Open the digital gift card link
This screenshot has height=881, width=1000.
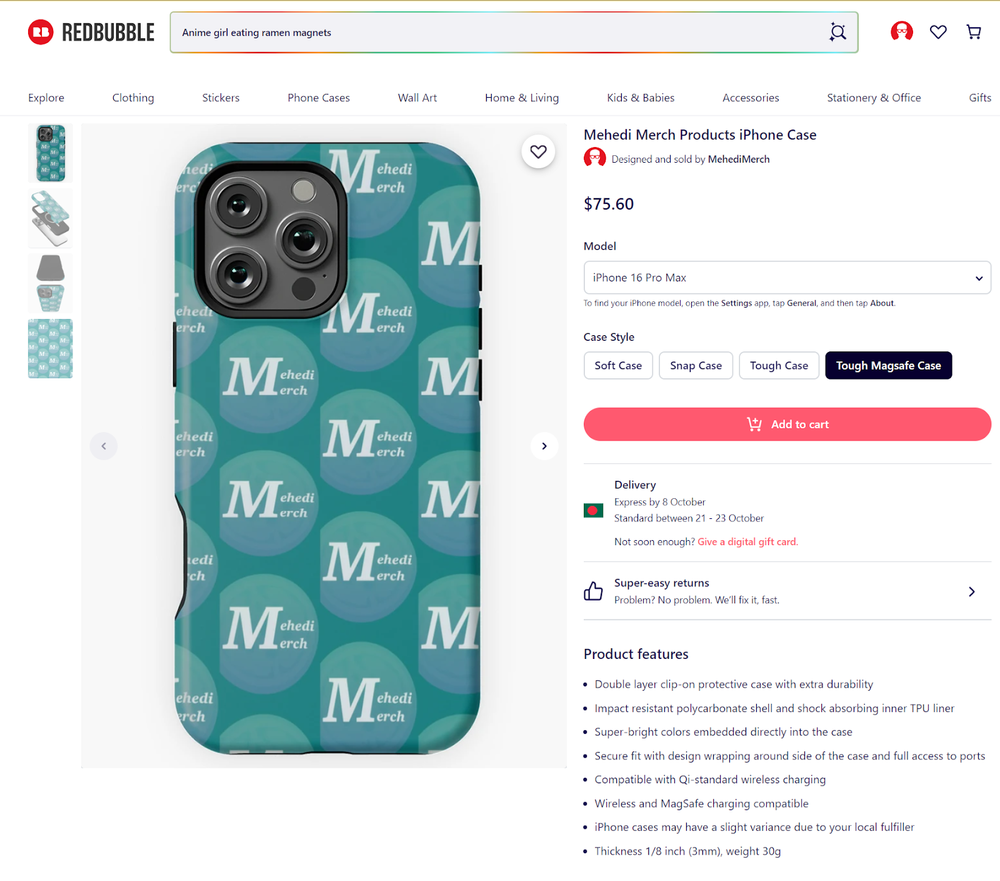(x=747, y=541)
